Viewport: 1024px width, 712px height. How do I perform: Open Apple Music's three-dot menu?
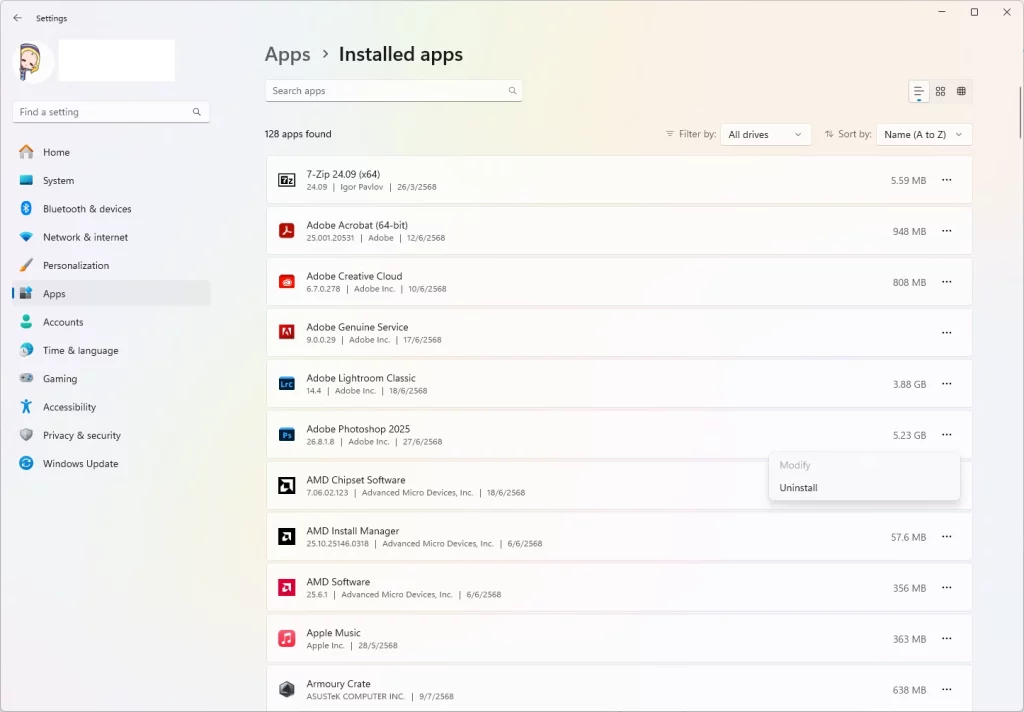[x=946, y=638]
